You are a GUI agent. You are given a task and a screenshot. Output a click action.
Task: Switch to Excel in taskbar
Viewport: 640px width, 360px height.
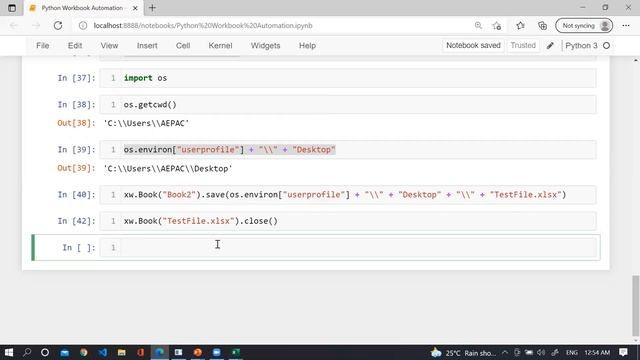(236, 352)
